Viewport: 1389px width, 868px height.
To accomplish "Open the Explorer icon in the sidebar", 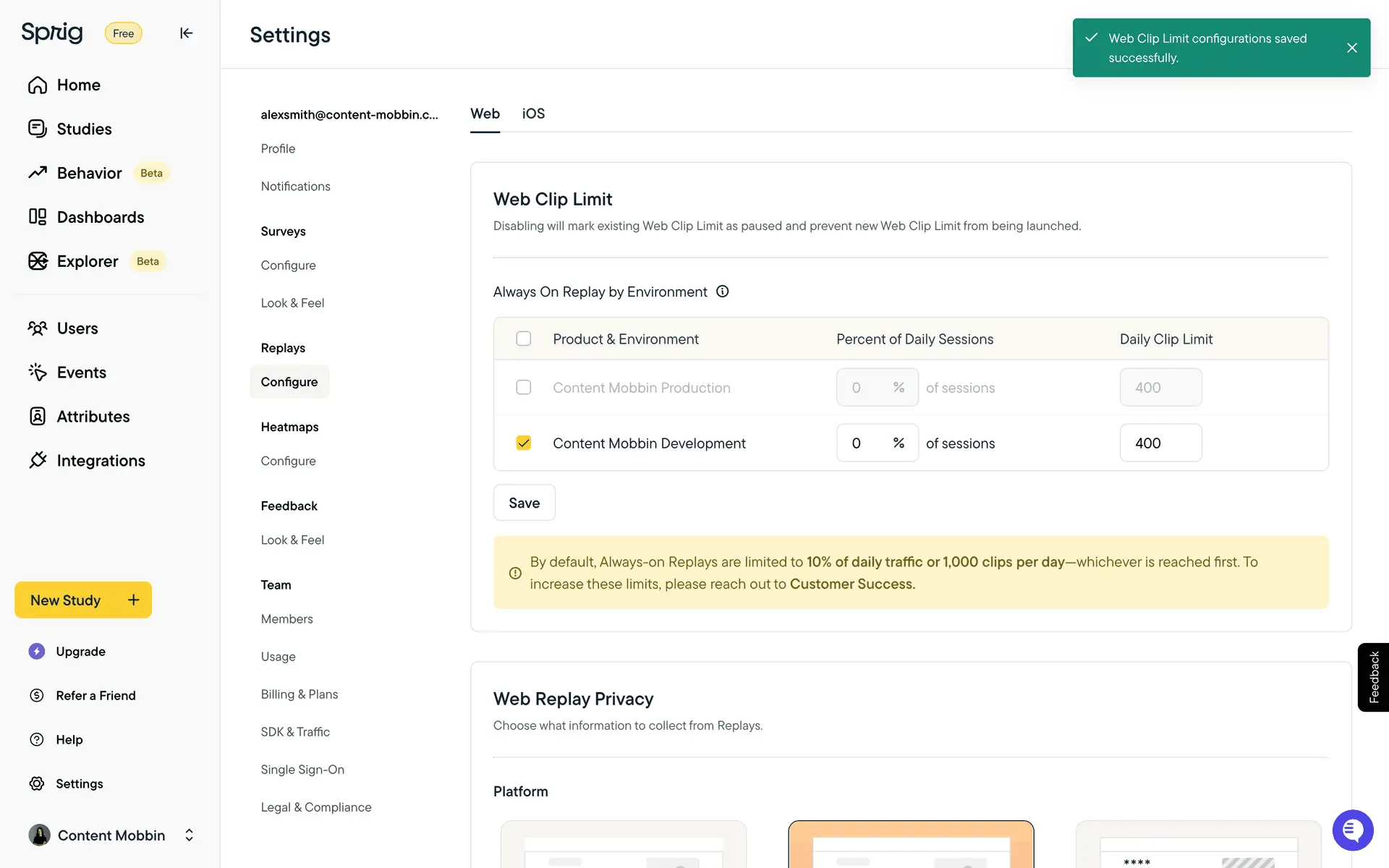I will tap(38, 261).
